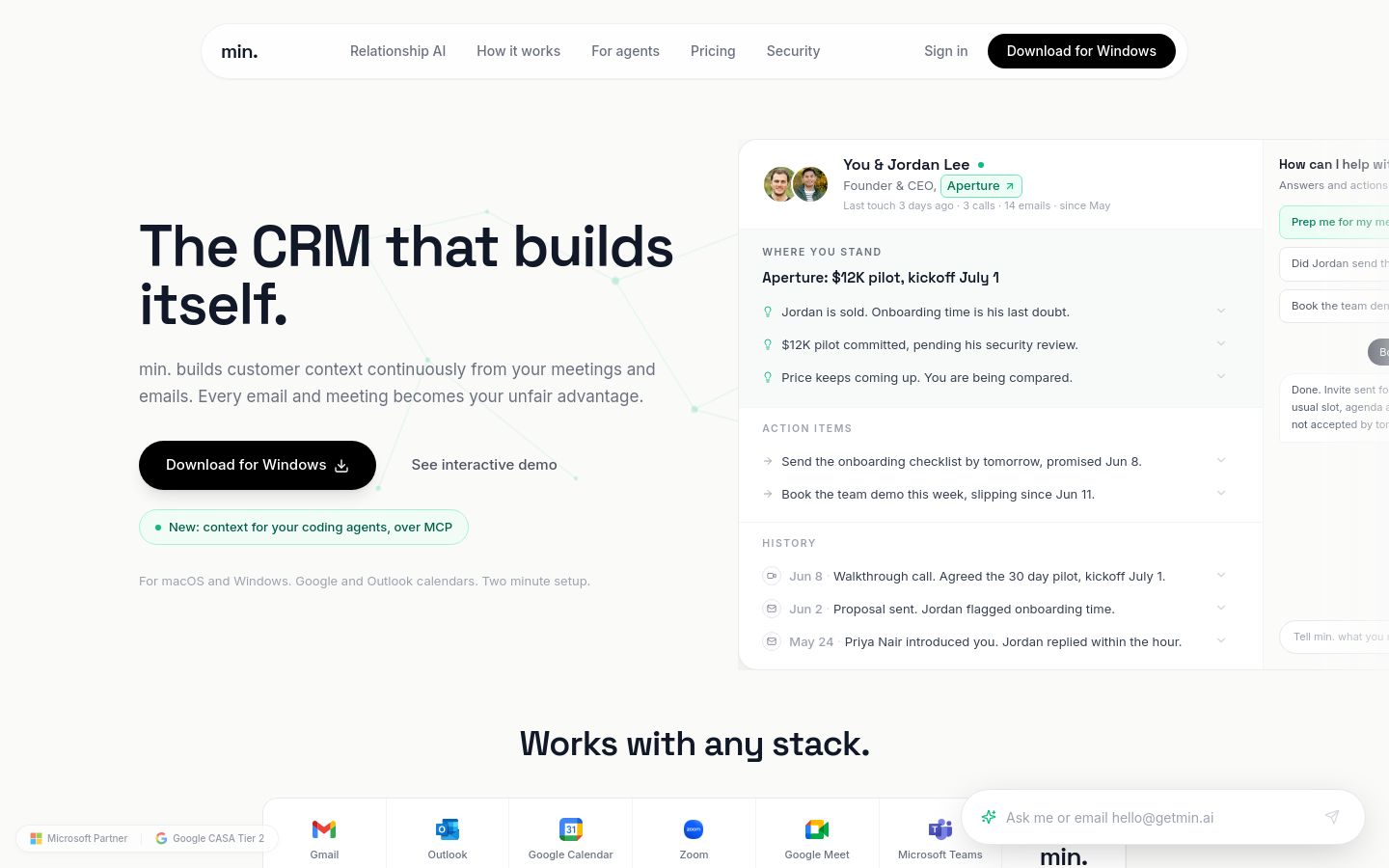Click the hero Download for Windows button
The width and height of the screenshot is (1389, 868).
(258, 465)
